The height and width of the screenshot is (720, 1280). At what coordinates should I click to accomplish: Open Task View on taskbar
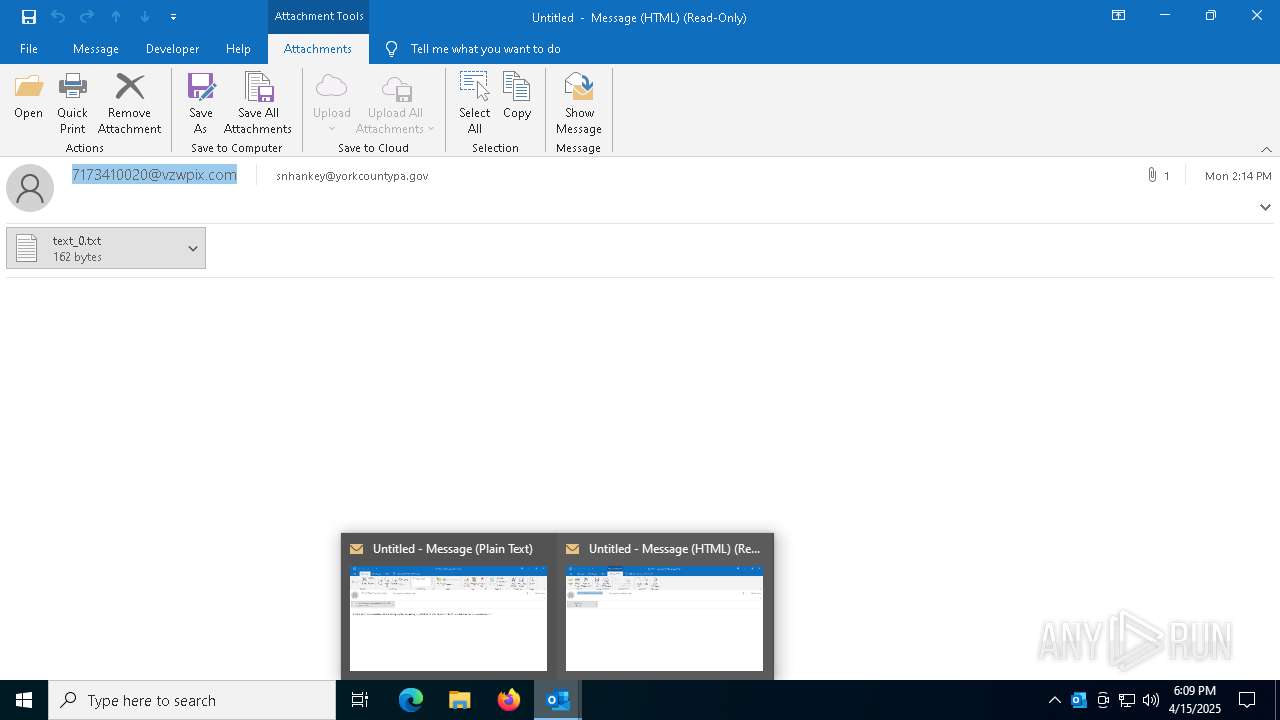pyautogui.click(x=360, y=700)
